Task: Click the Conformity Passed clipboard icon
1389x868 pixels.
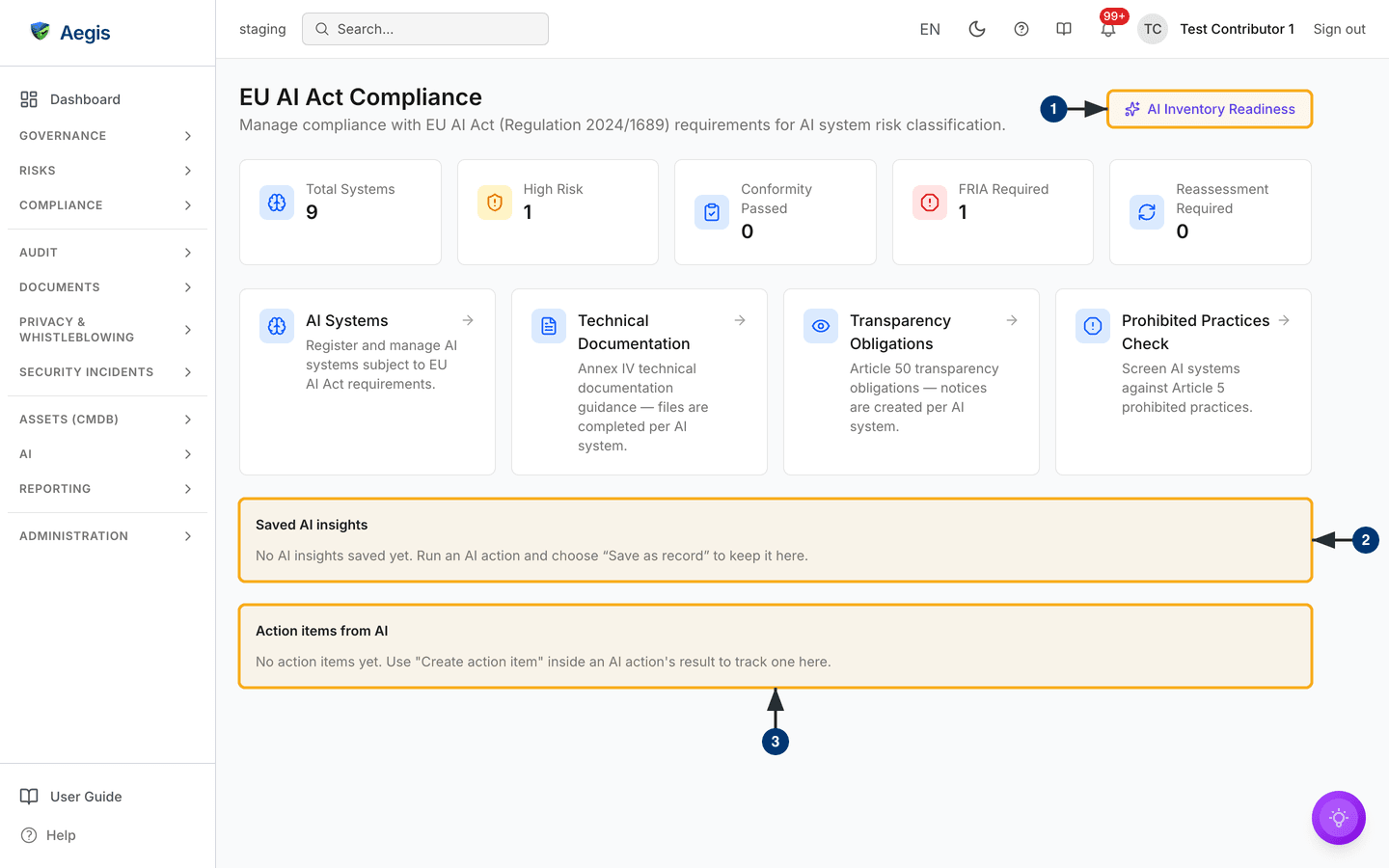Action: [x=712, y=212]
